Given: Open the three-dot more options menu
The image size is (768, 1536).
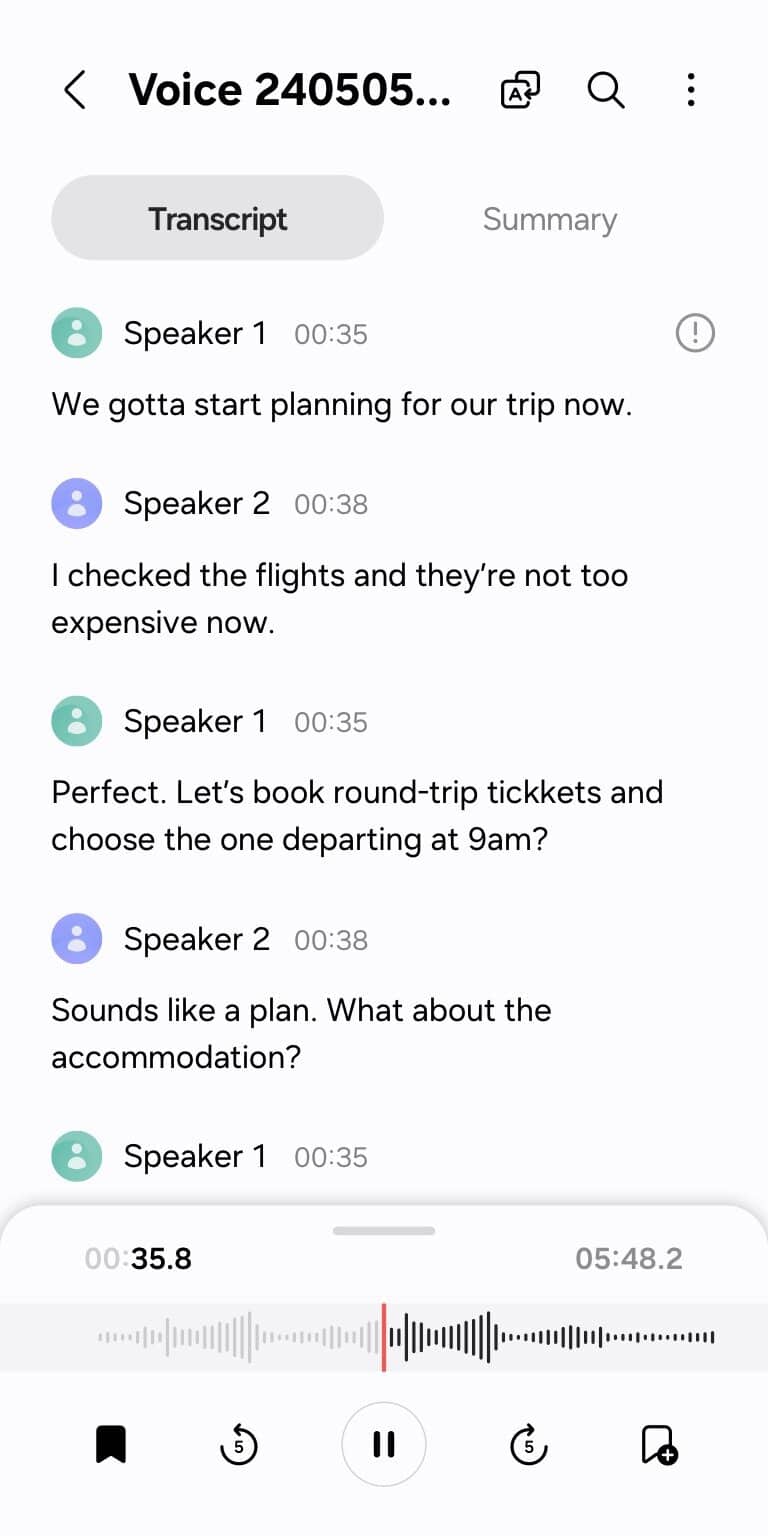Looking at the screenshot, I should 691,90.
